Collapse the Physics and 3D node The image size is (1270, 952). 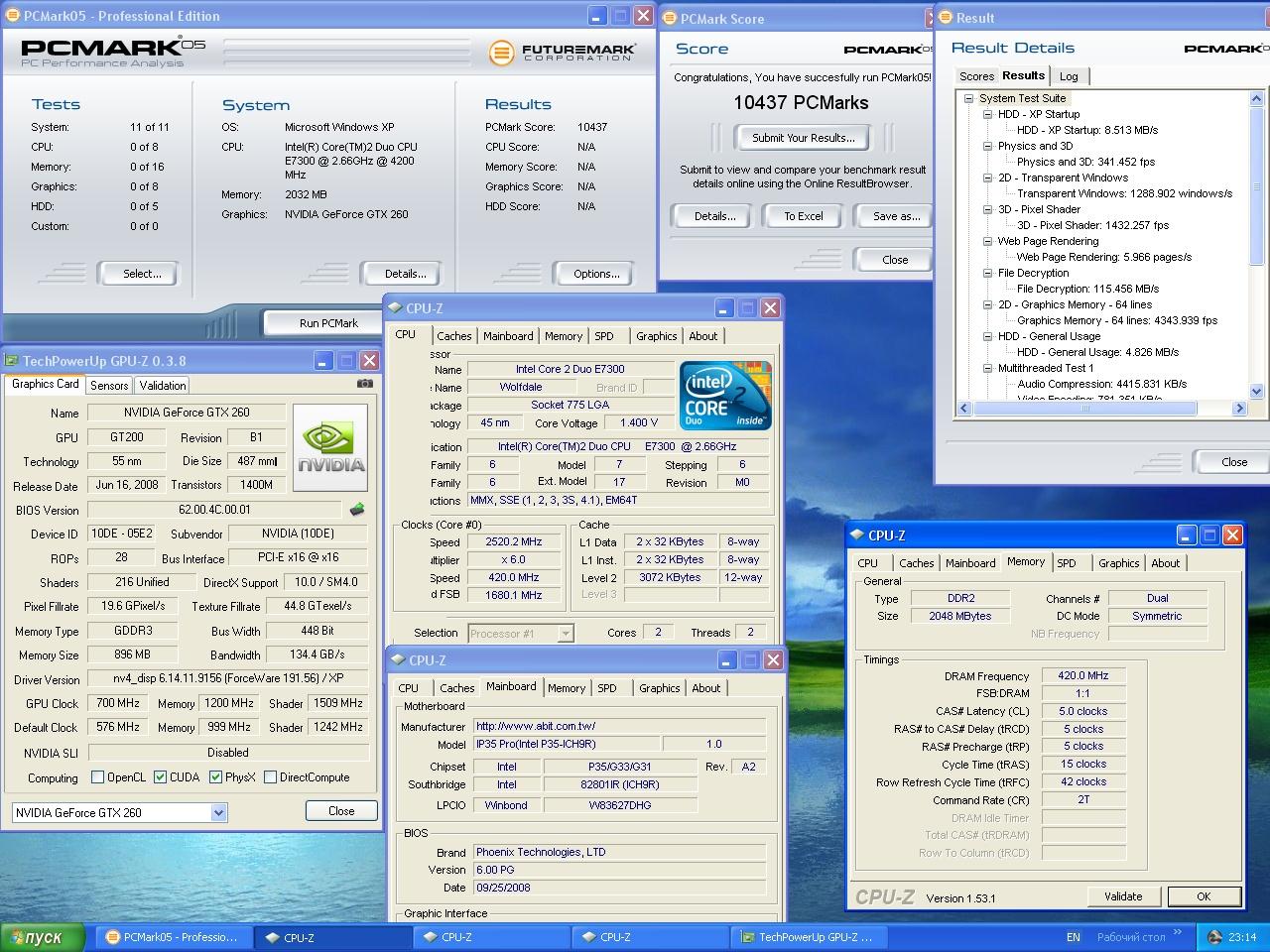coord(988,146)
